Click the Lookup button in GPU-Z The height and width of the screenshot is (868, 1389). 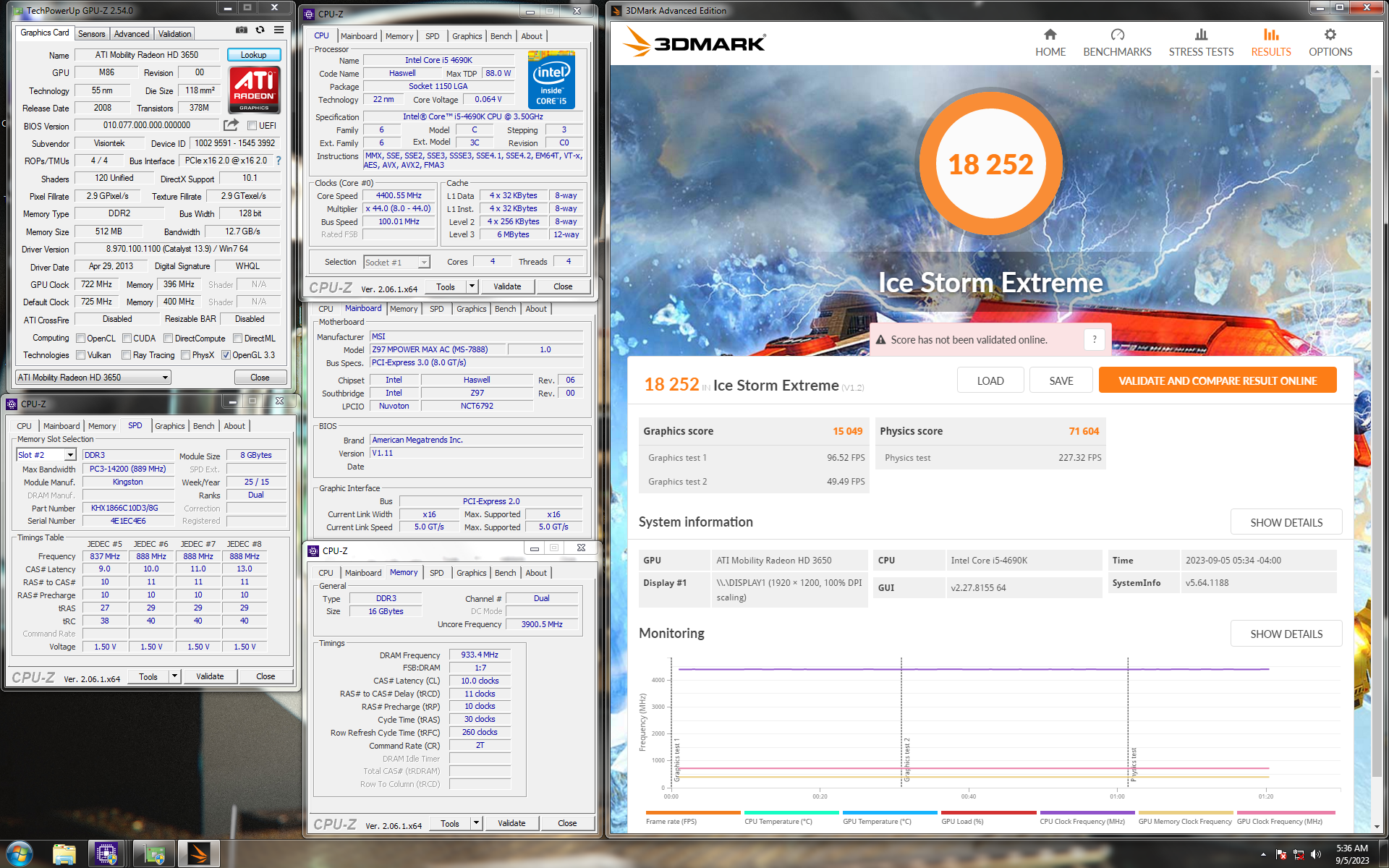tap(254, 55)
